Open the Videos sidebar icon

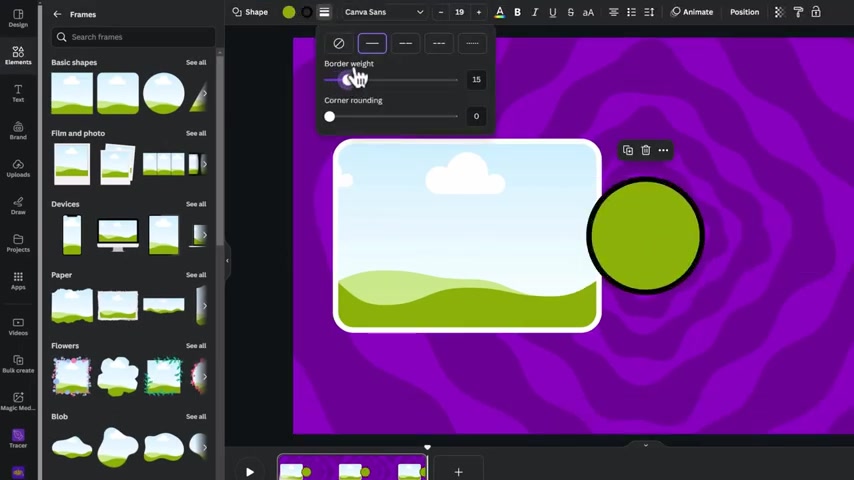18,326
